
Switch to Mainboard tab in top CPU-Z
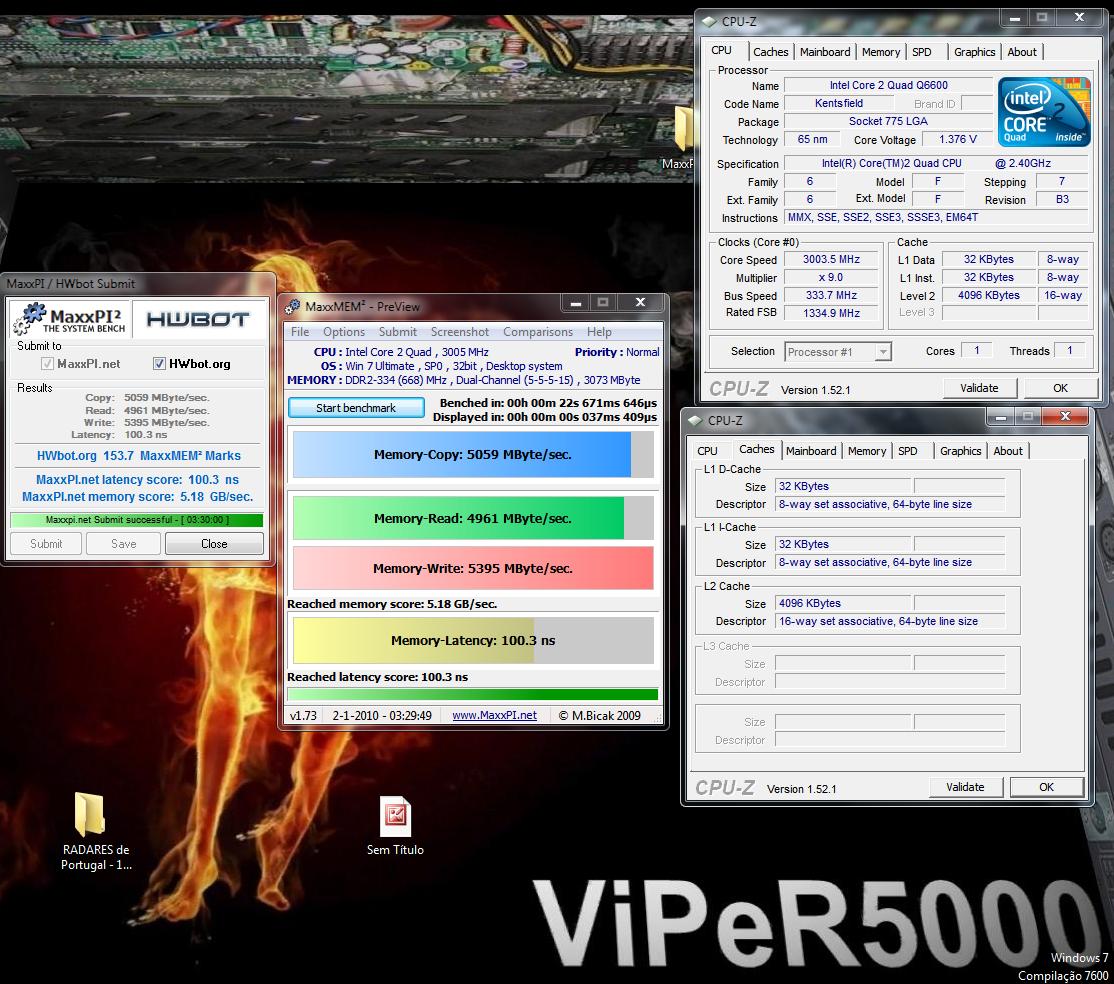[x=825, y=52]
